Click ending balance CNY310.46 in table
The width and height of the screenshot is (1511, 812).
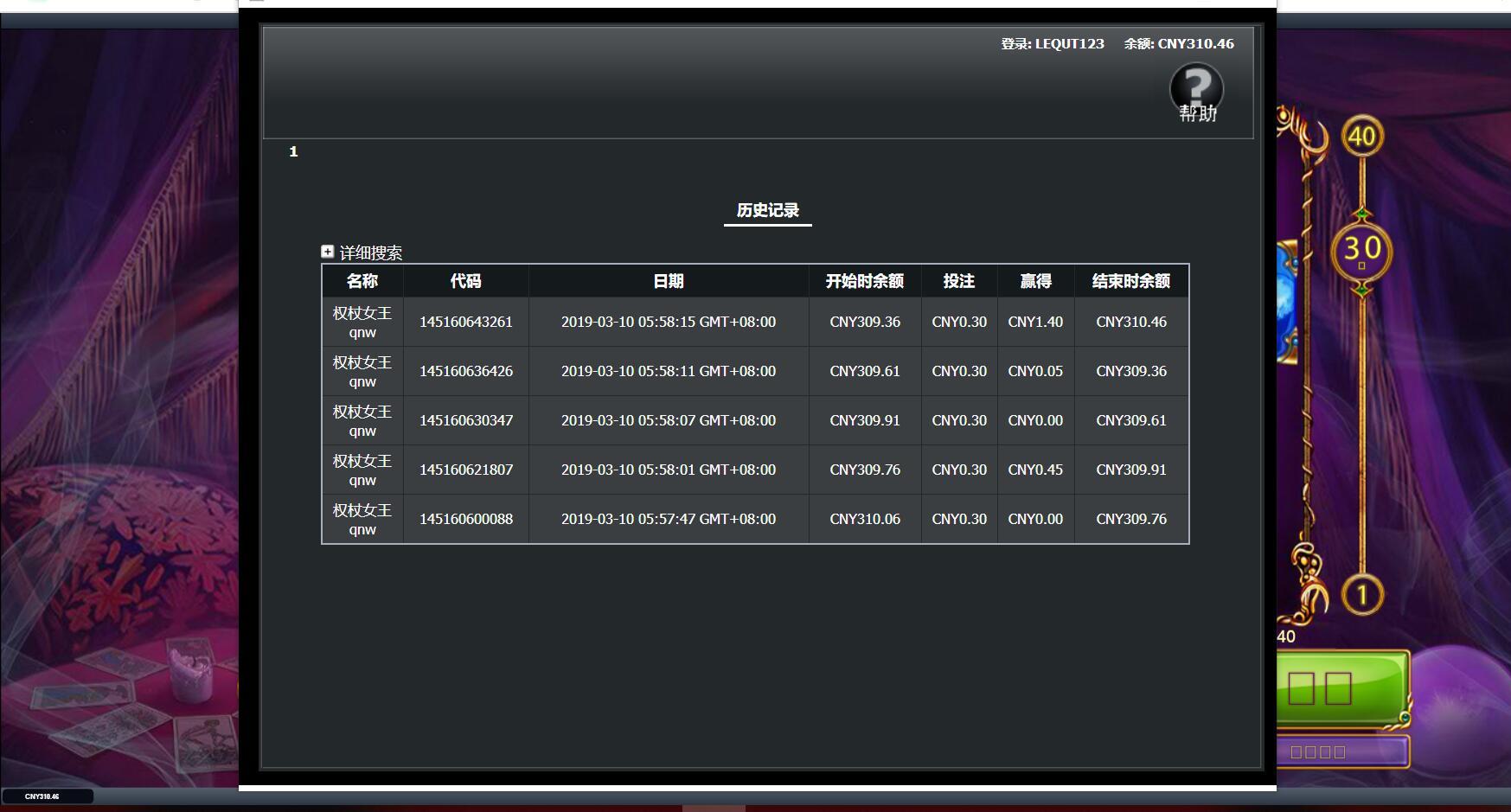(1131, 322)
